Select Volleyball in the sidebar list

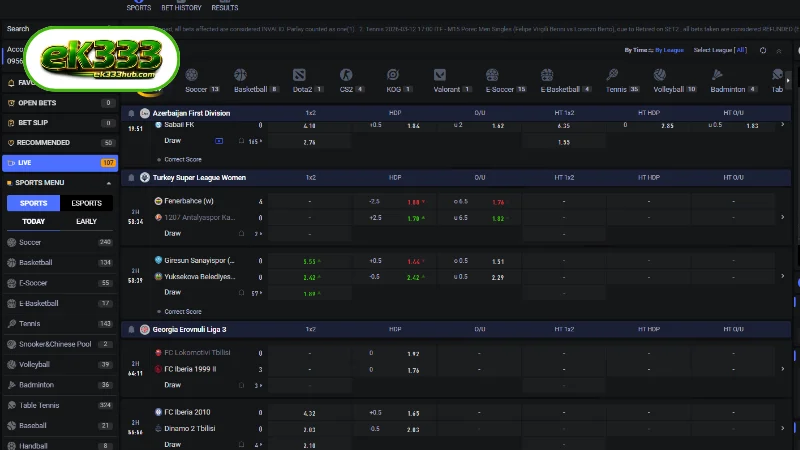click(x=60, y=365)
